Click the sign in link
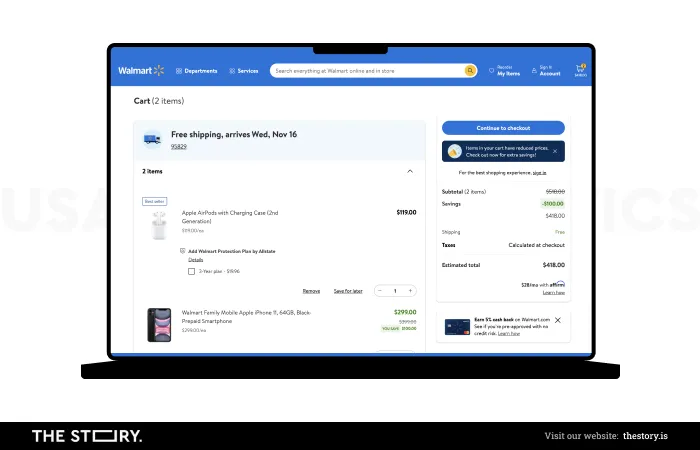The image size is (700, 450). click(x=539, y=173)
